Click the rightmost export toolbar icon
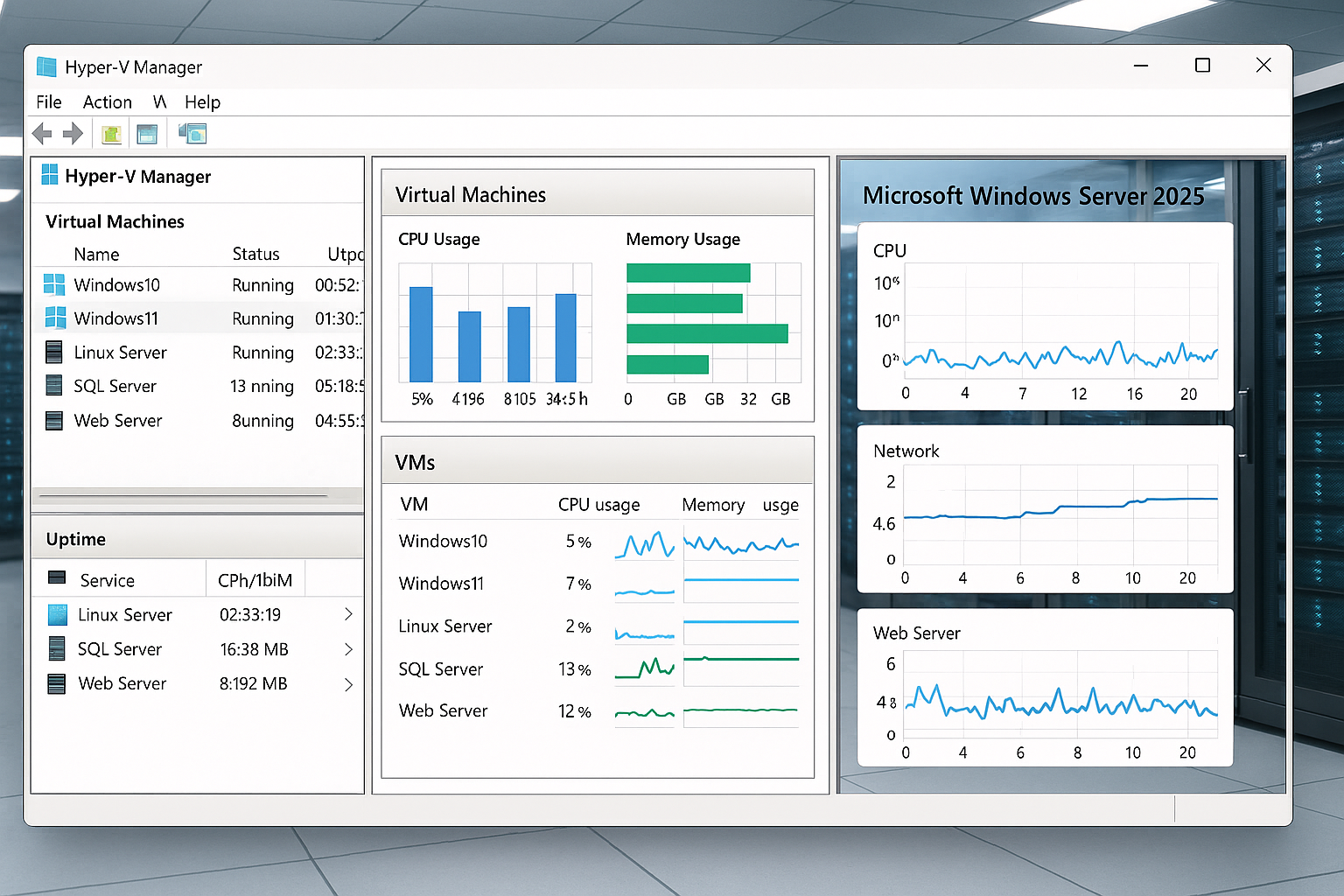1344x896 pixels. click(191, 133)
